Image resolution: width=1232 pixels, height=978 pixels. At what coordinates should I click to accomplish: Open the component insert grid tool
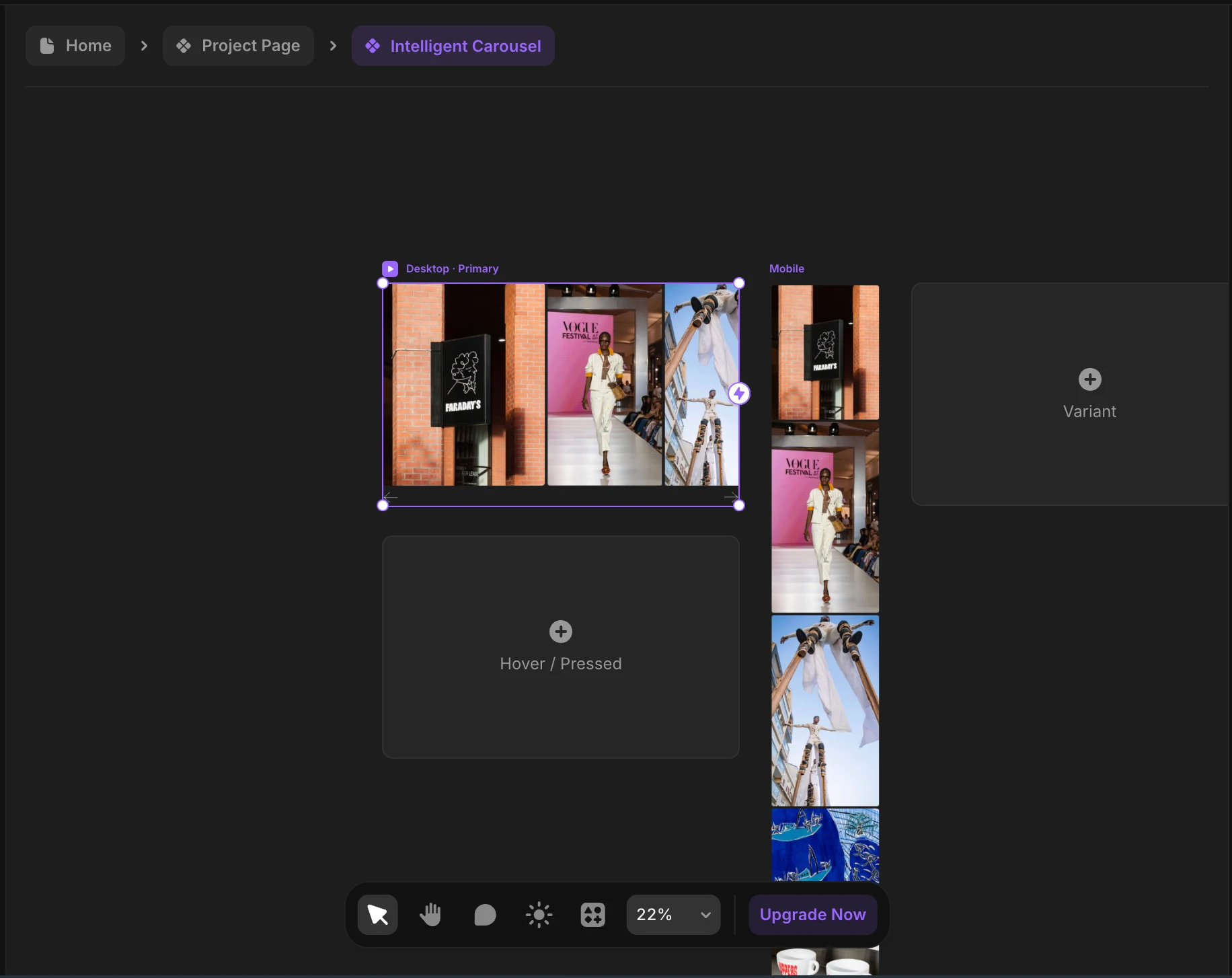(x=592, y=915)
